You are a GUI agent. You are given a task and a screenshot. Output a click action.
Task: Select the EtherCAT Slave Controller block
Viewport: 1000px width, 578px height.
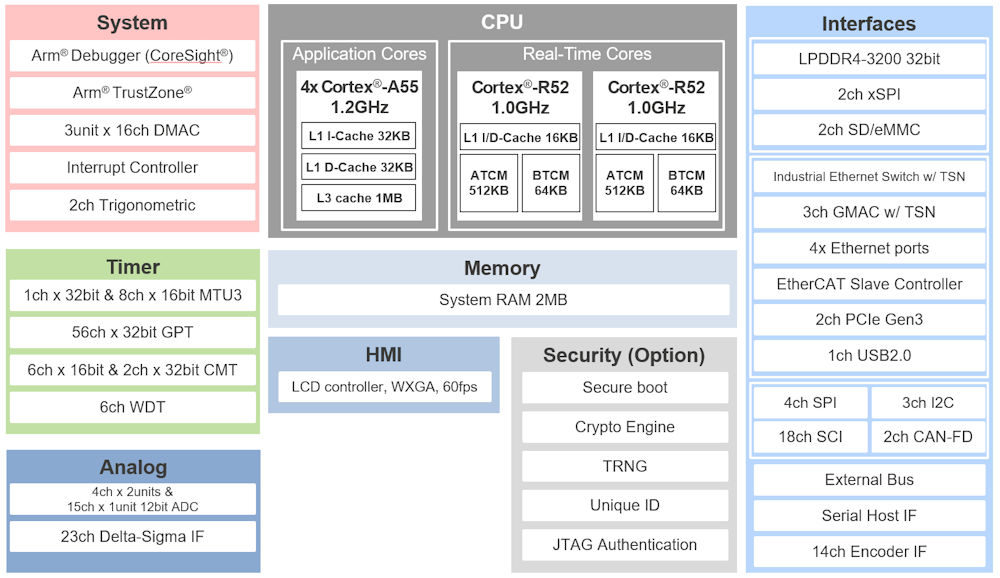pyautogui.click(x=868, y=284)
